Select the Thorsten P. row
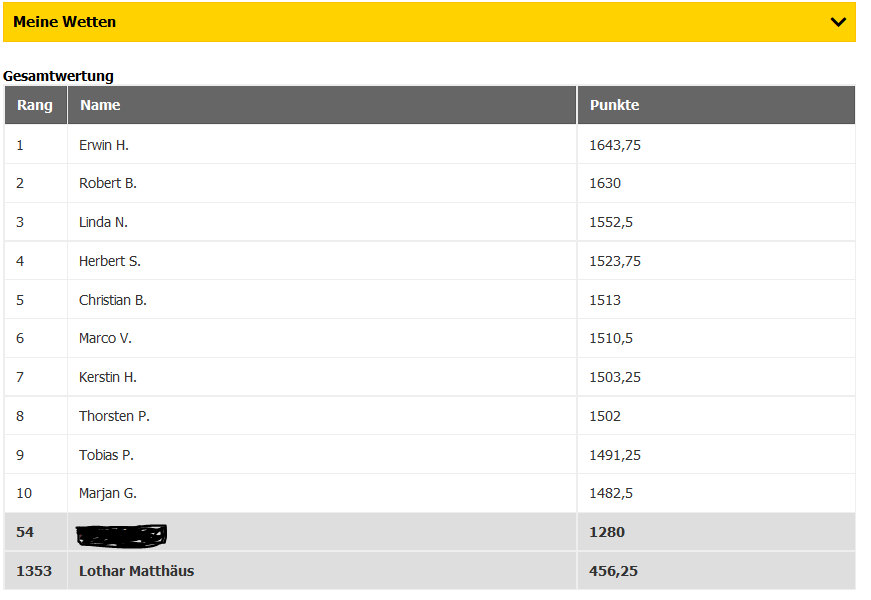This screenshot has width=871, height=600. point(429,416)
